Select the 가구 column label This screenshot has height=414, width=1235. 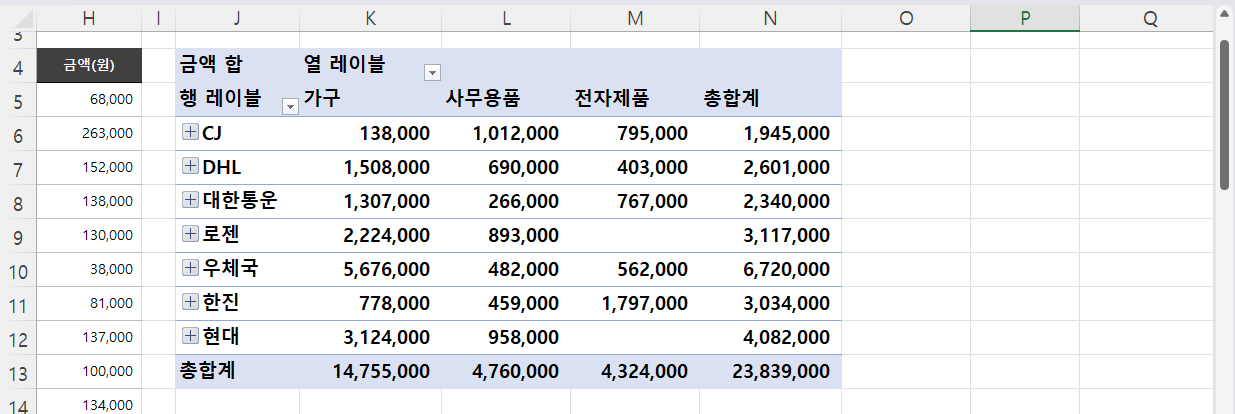pyautogui.click(x=371, y=99)
